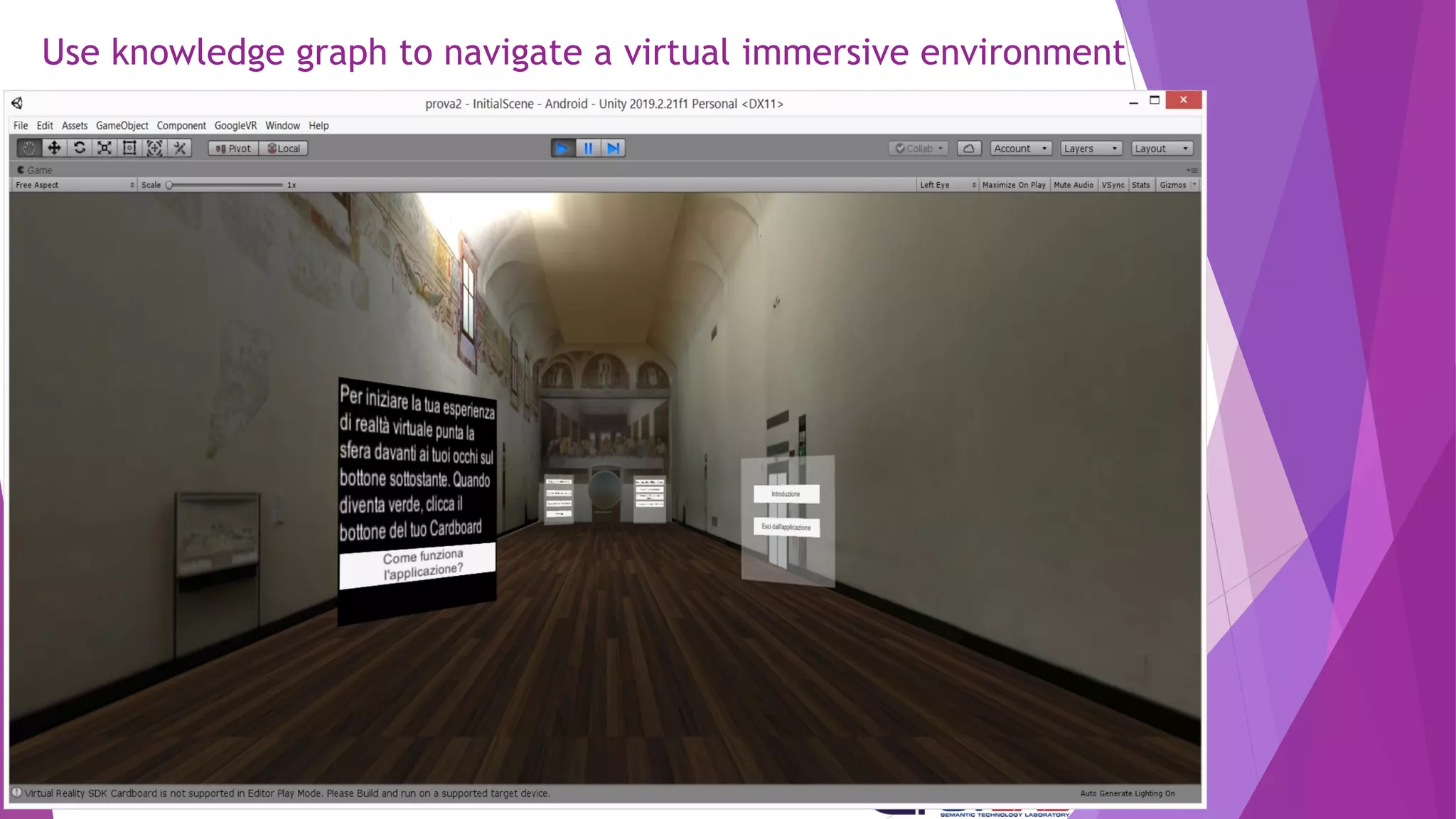Toggle Gizmos button
The image size is (1456, 819).
point(1172,185)
